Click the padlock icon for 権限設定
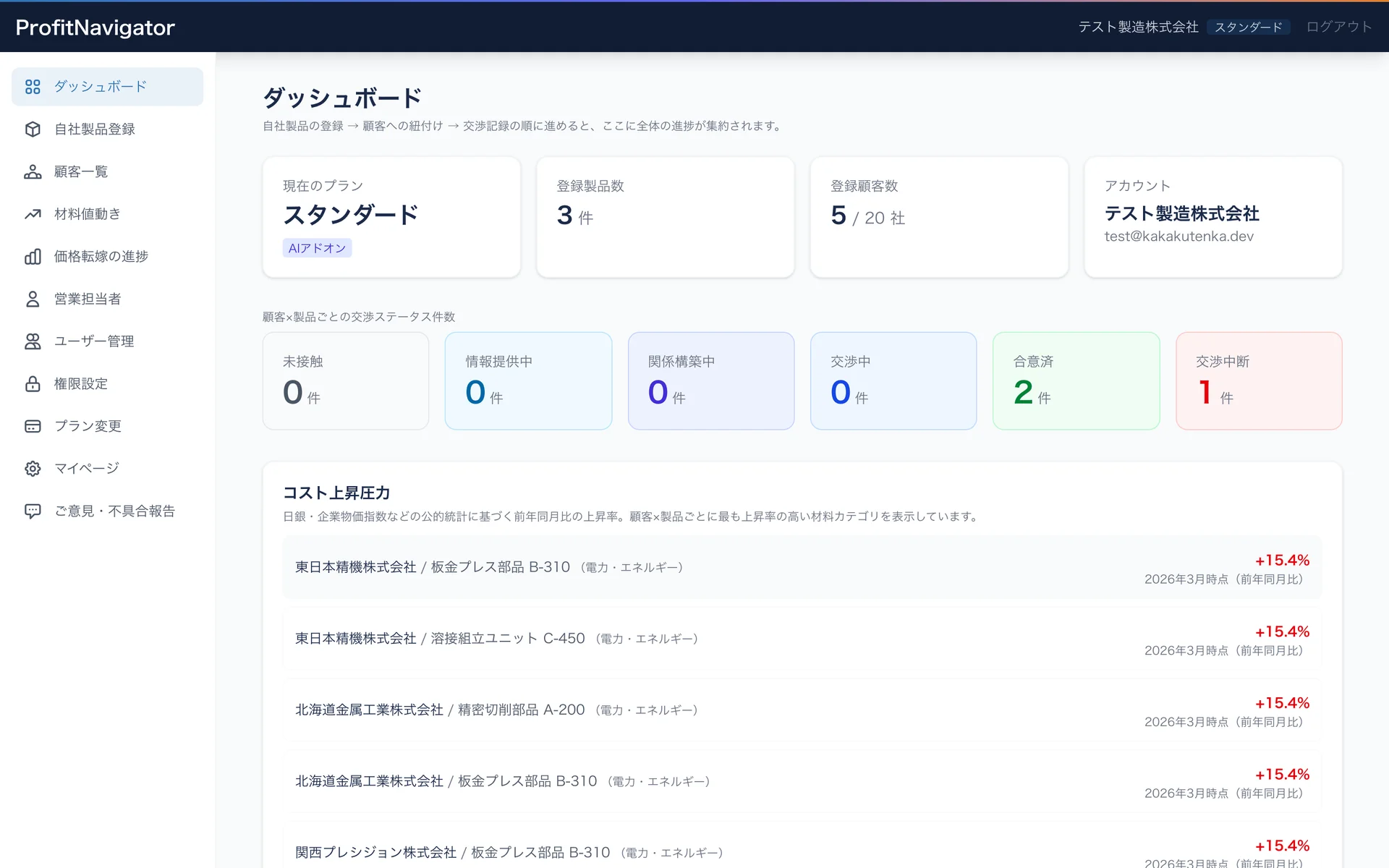Screen dimensions: 1389x868 tap(33, 384)
